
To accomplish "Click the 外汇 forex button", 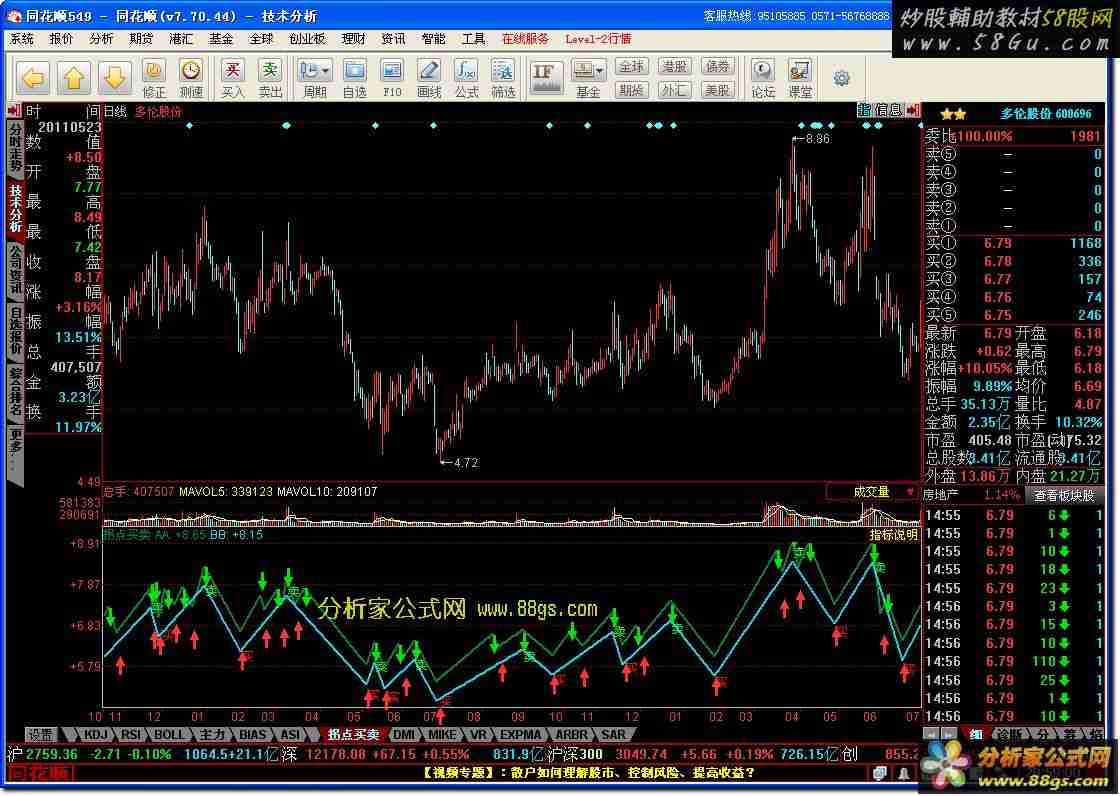I will [x=674, y=89].
